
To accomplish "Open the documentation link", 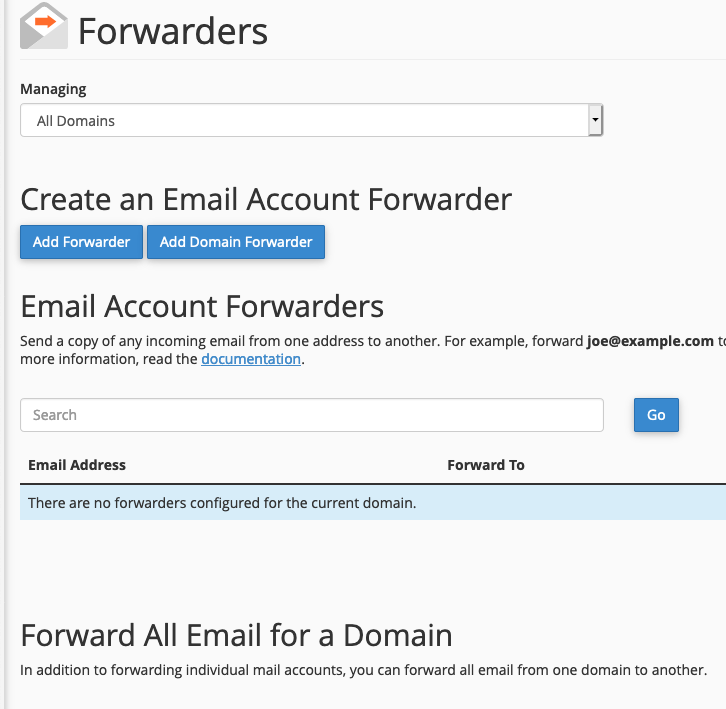I will [251, 359].
